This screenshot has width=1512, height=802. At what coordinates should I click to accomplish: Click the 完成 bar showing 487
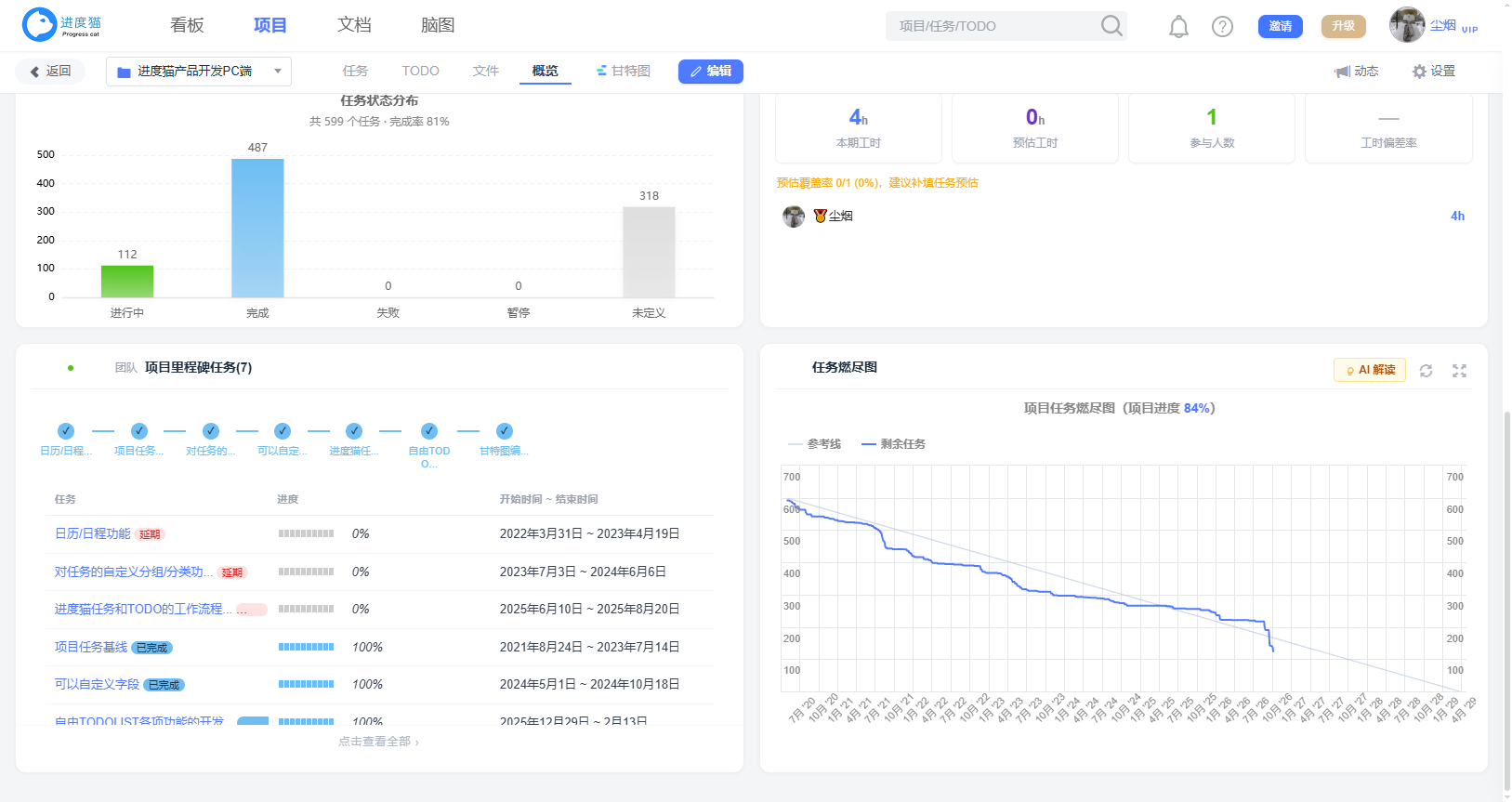(257, 229)
